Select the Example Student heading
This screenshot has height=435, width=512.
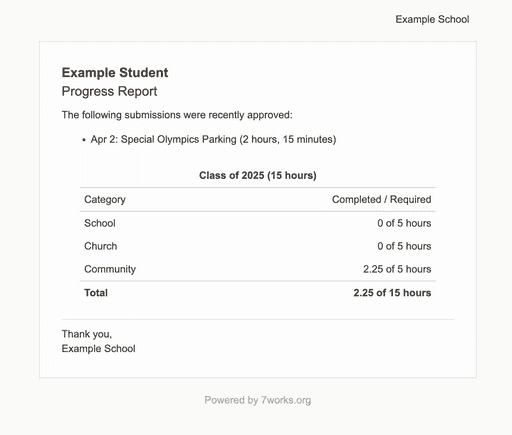[x=115, y=73]
